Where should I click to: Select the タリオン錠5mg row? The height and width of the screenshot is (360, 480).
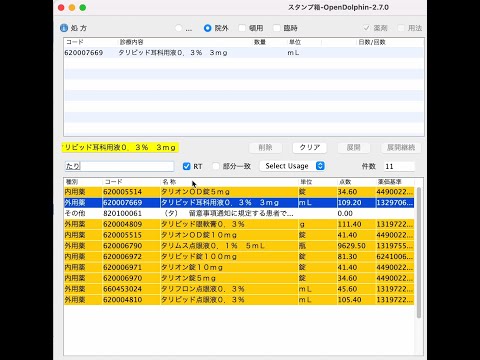coord(239,278)
